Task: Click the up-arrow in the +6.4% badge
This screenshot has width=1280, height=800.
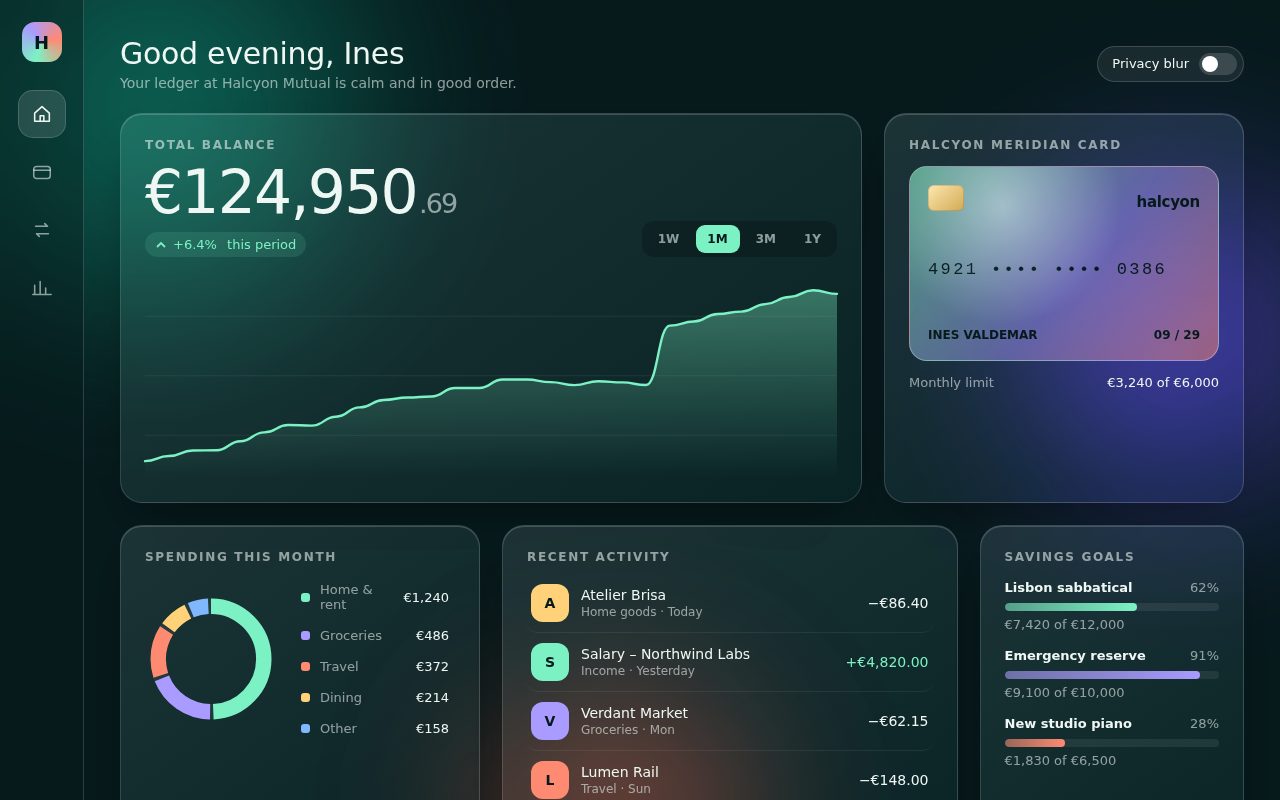Action: click(161, 245)
